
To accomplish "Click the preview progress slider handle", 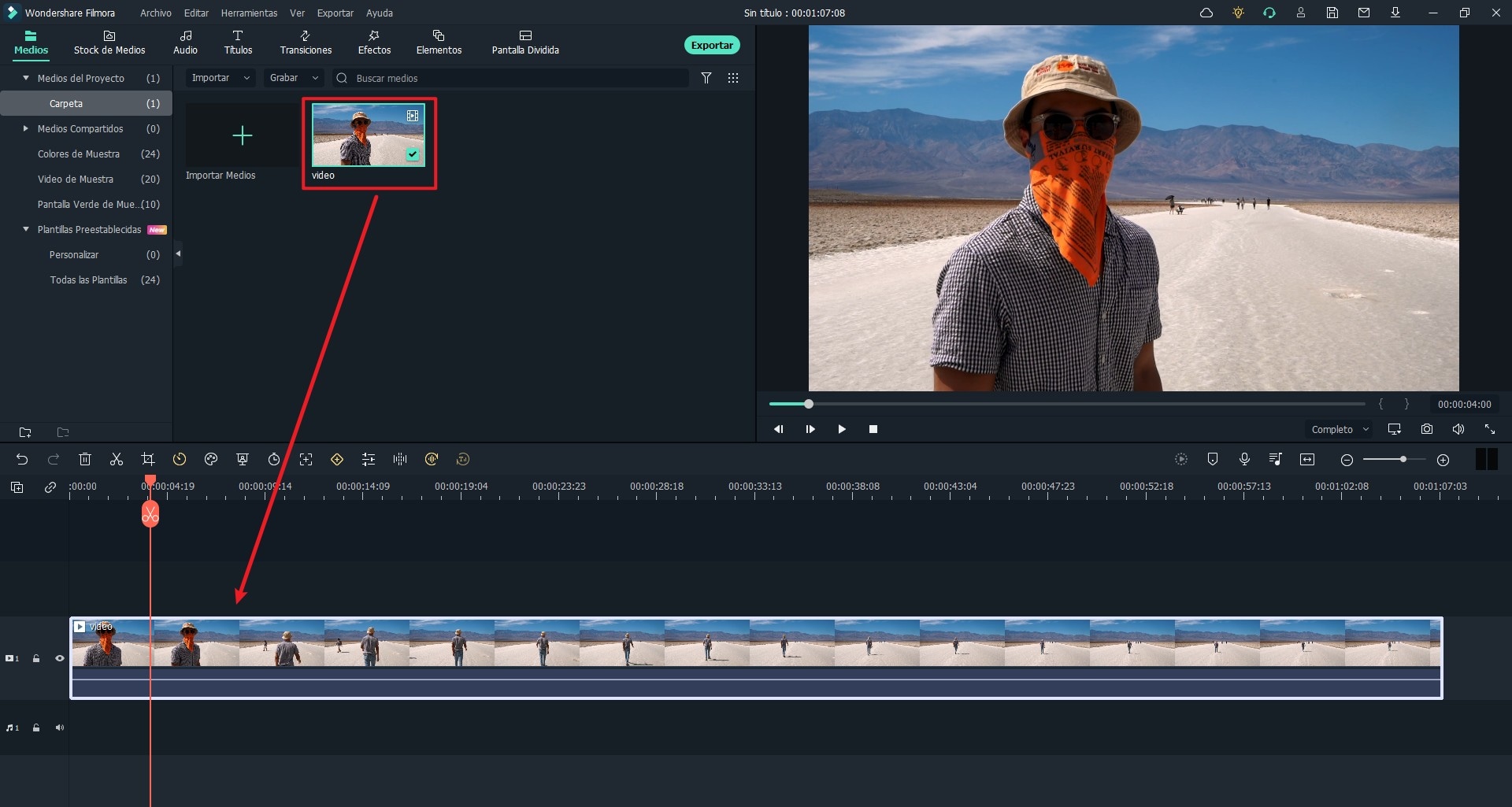I will [808, 404].
